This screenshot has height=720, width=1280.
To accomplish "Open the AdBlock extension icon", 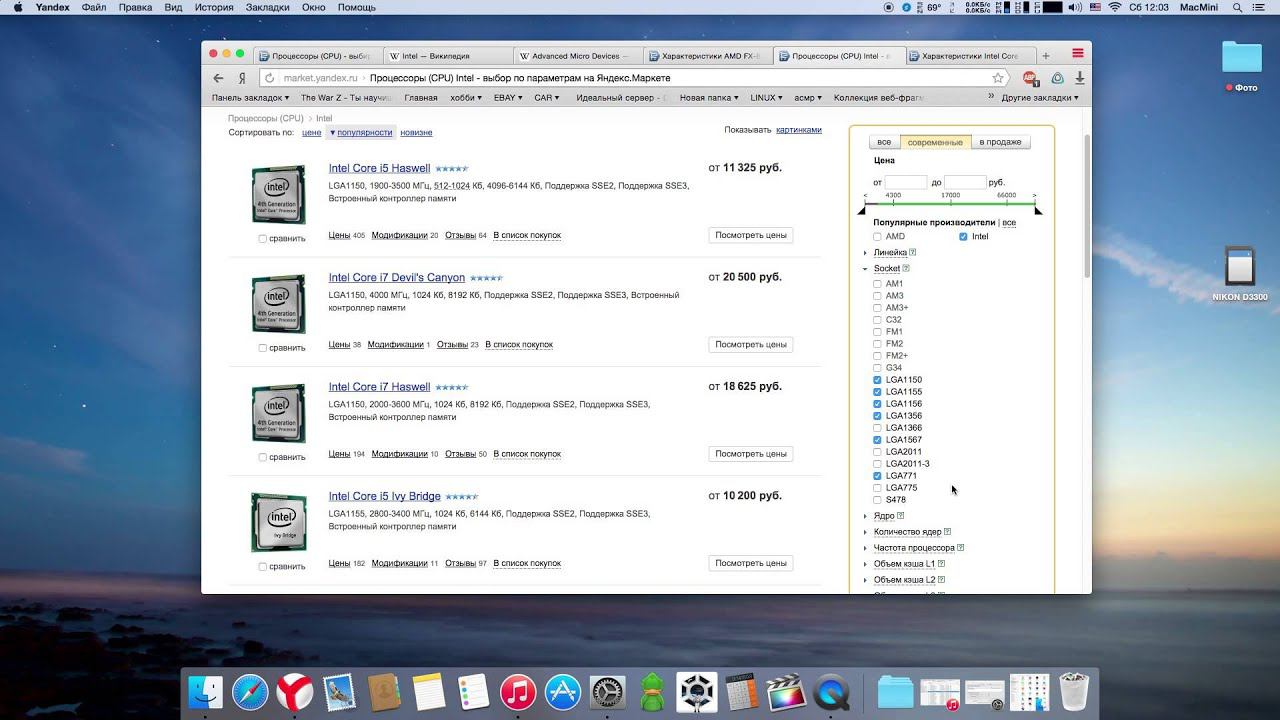I will [1030, 78].
